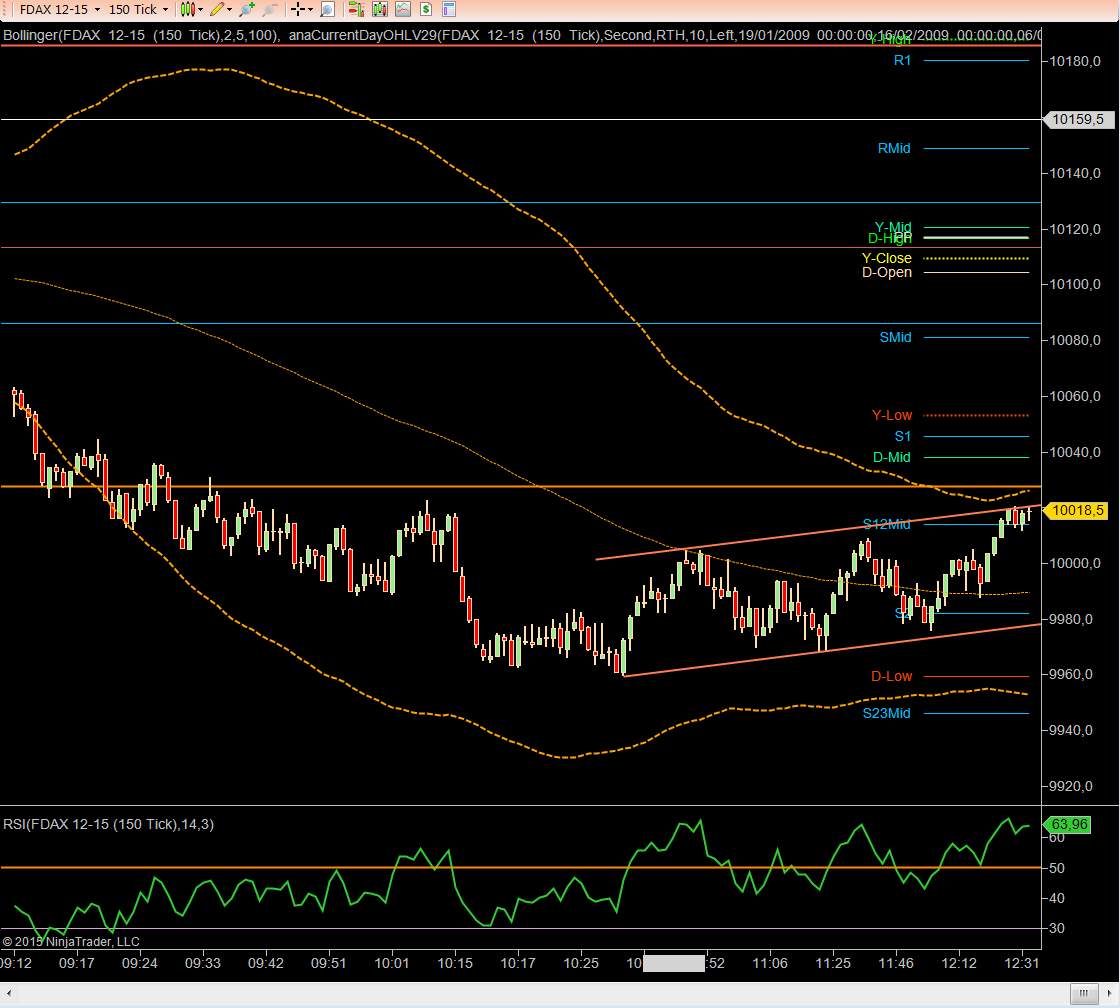The image size is (1120, 1008).
Task: Click the horizontal scrollbar thumb
Action: [x=1084, y=993]
